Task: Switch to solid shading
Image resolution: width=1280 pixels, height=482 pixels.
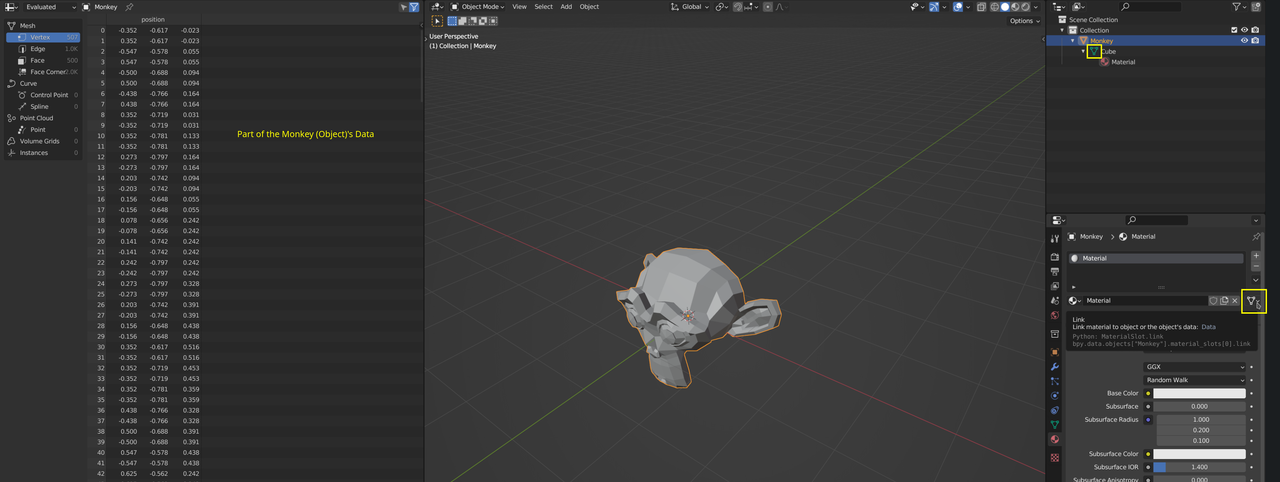Action: click(x=1007, y=6)
